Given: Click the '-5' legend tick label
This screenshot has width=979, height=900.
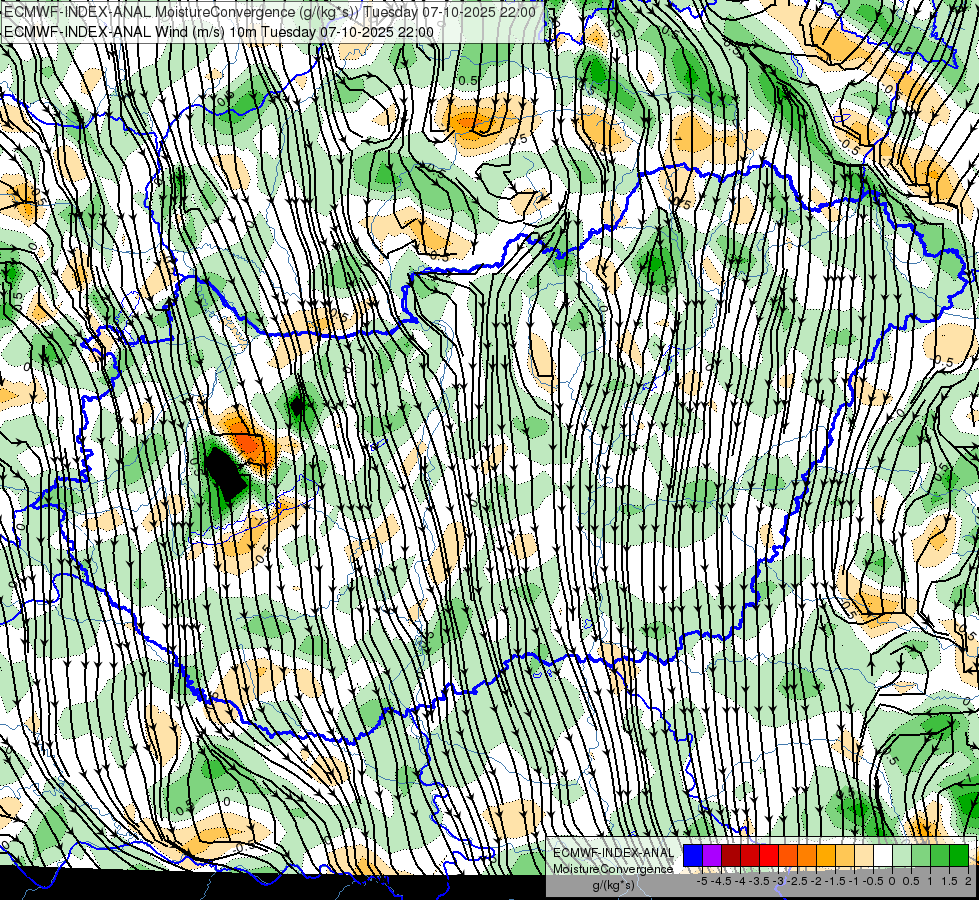Looking at the screenshot, I should point(702,881).
